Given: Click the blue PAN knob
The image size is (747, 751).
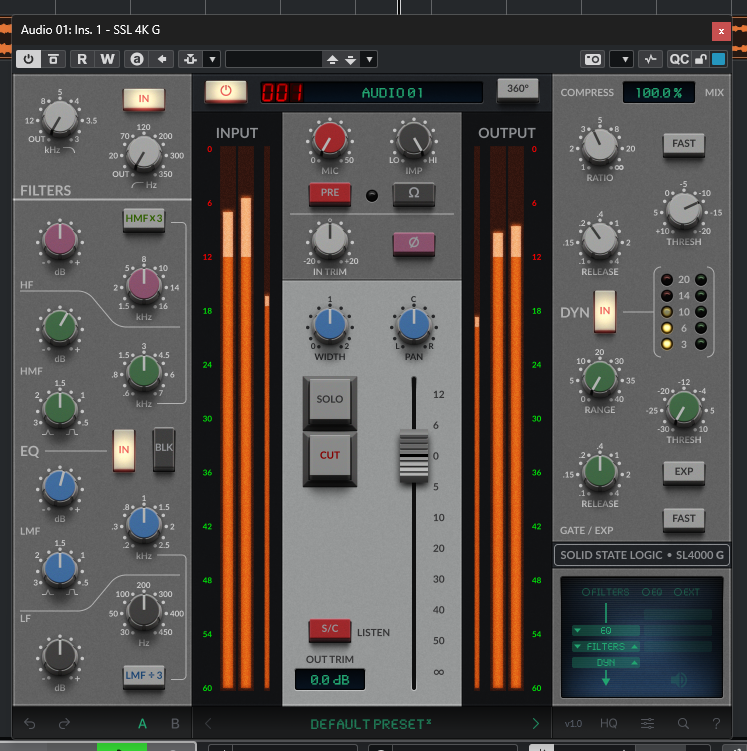Looking at the screenshot, I should click(414, 325).
